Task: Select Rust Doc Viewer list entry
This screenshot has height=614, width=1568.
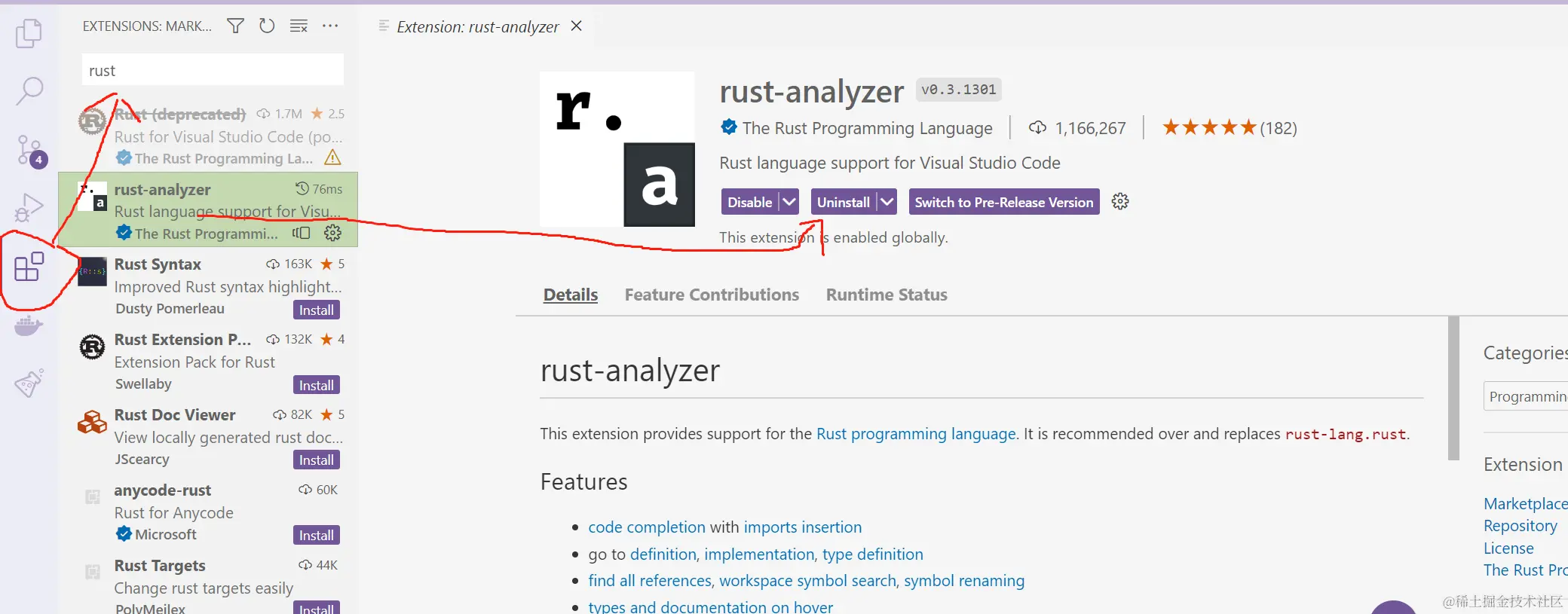Action: click(208, 436)
